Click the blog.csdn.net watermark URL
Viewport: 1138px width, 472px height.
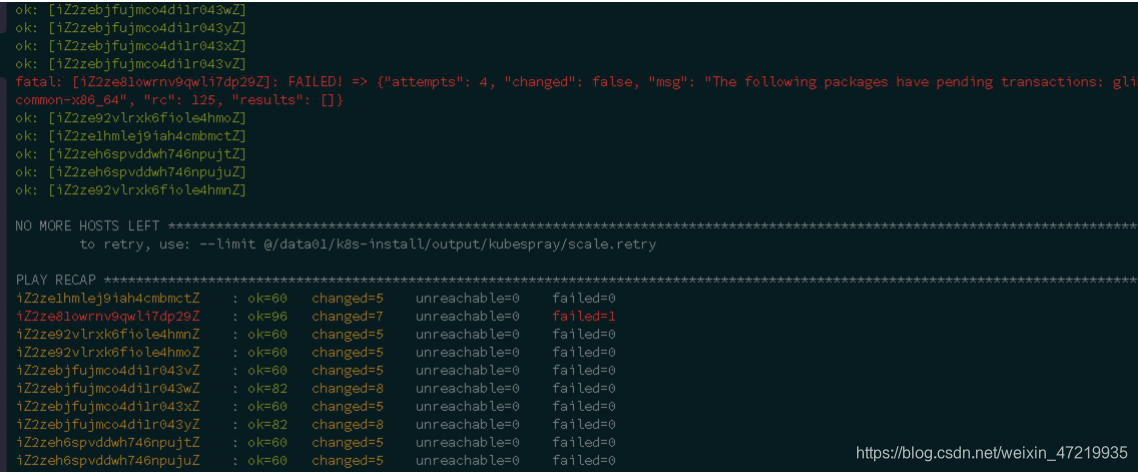[x=992, y=453]
